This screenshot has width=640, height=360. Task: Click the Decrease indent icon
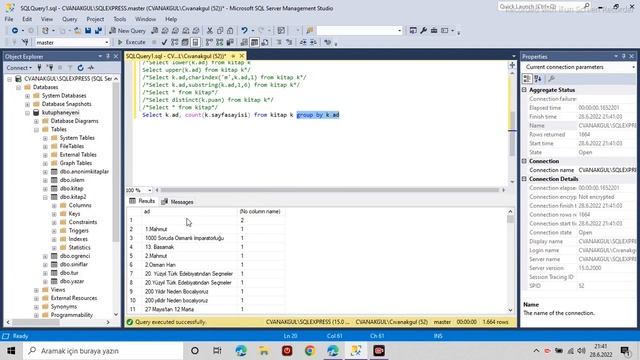(x=303, y=42)
